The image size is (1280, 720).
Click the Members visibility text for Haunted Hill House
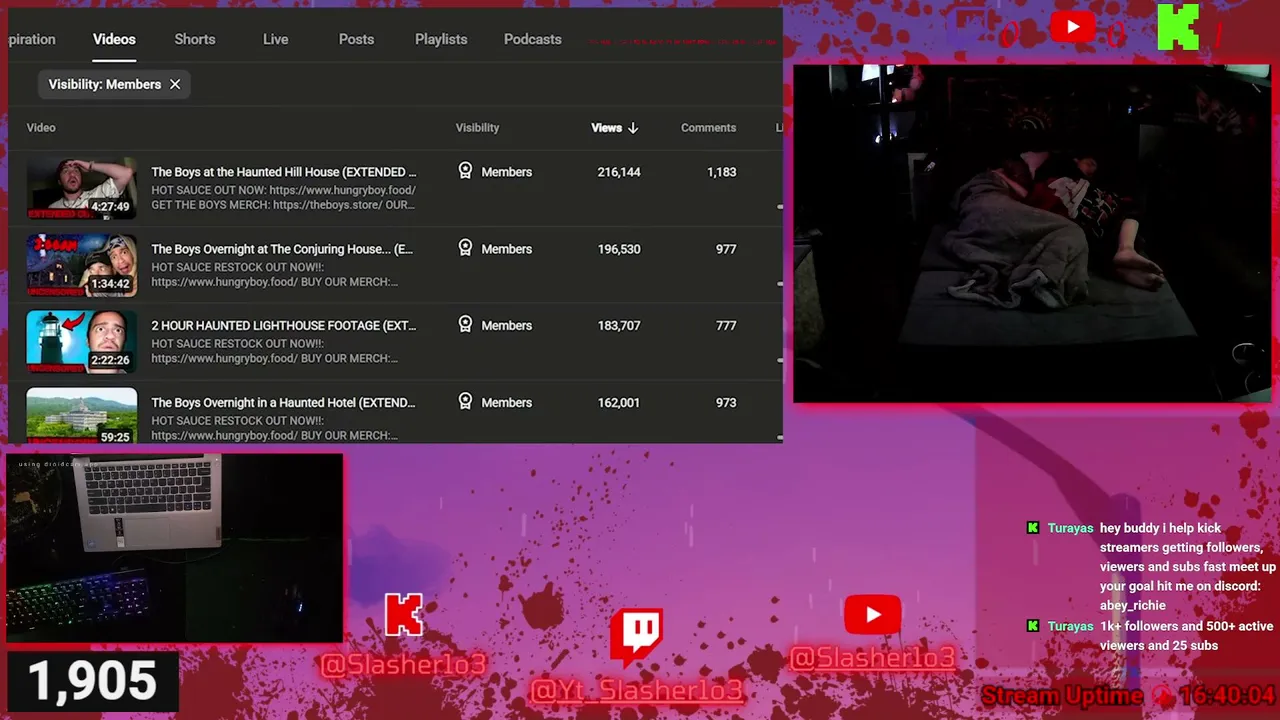click(x=507, y=172)
